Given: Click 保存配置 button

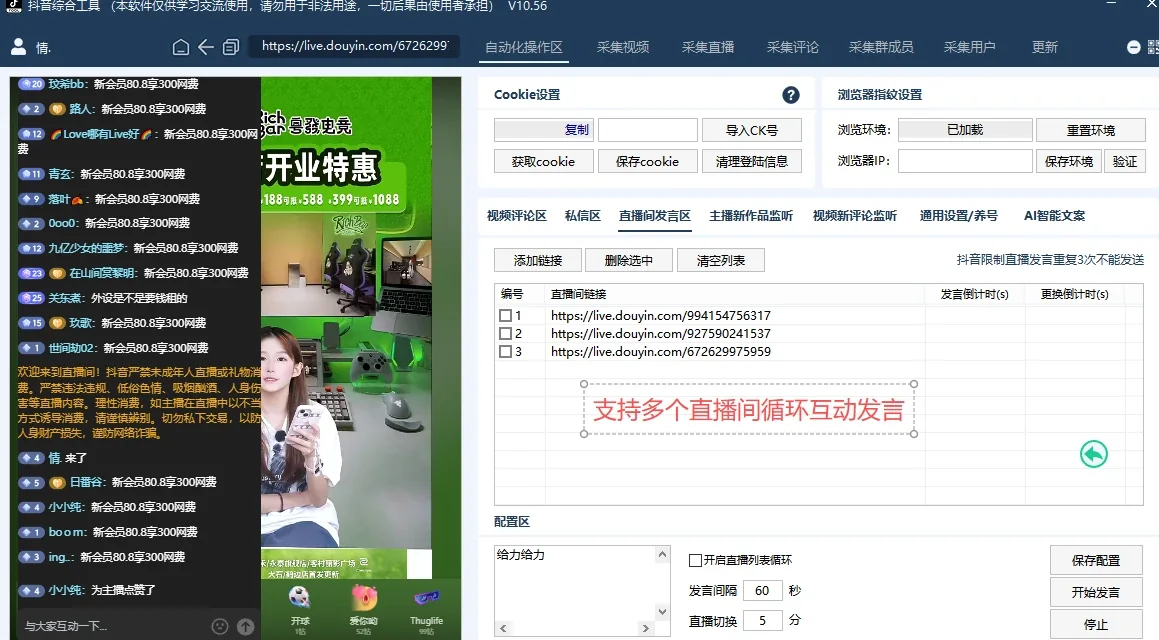Looking at the screenshot, I should pyautogui.click(x=1096, y=560).
